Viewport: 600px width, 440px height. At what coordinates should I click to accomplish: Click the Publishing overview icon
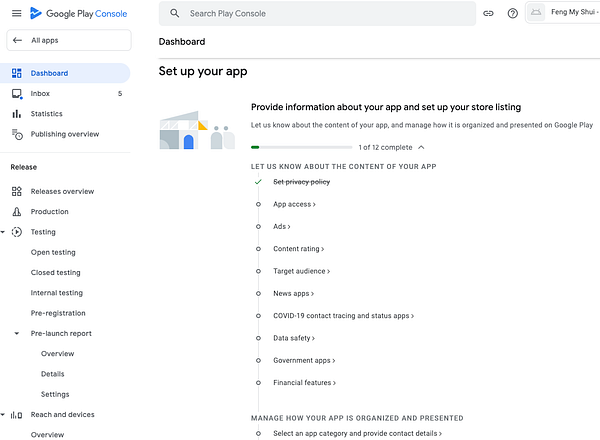[16, 134]
